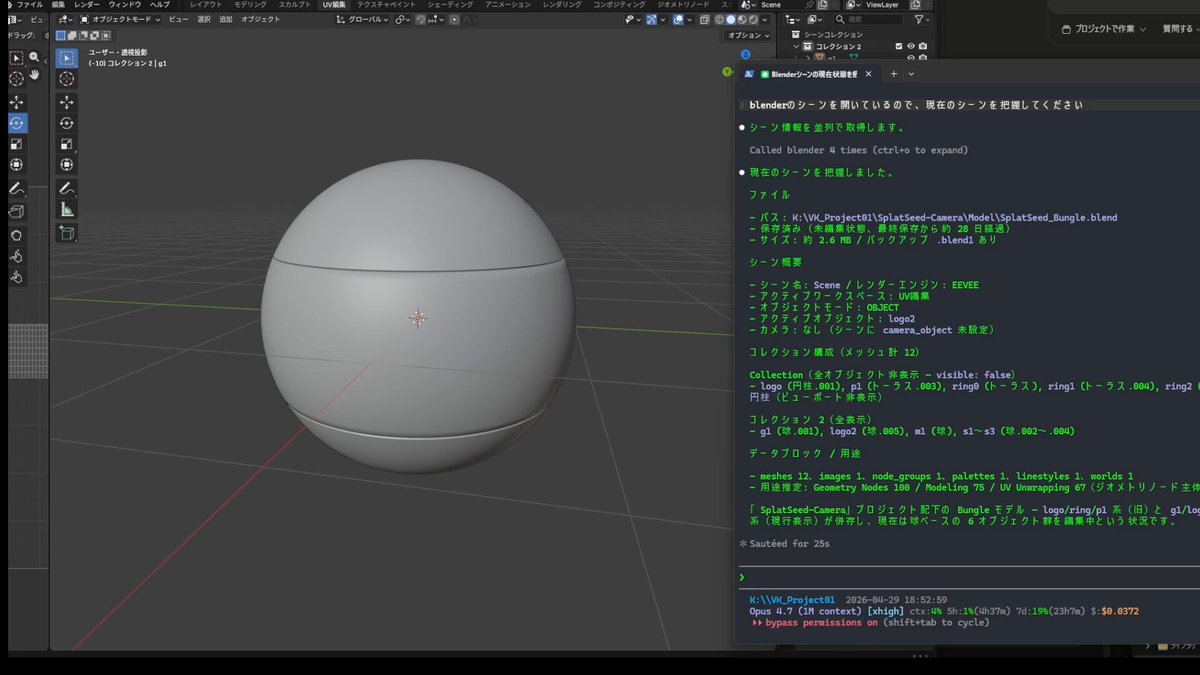Click the camera render icon for コレクション 2

click(922, 46)
